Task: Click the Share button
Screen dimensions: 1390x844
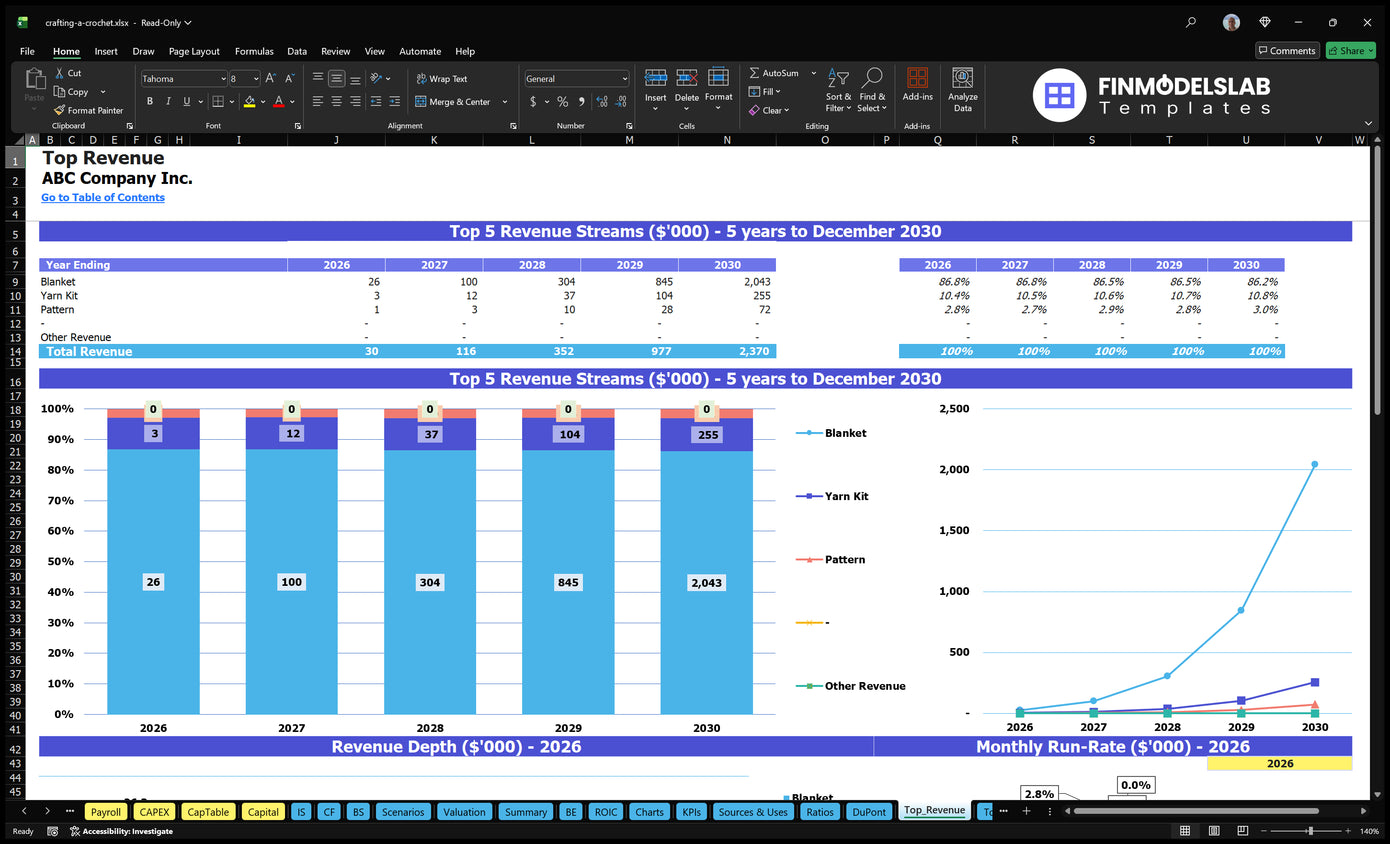Action: tap(1350, 50)
